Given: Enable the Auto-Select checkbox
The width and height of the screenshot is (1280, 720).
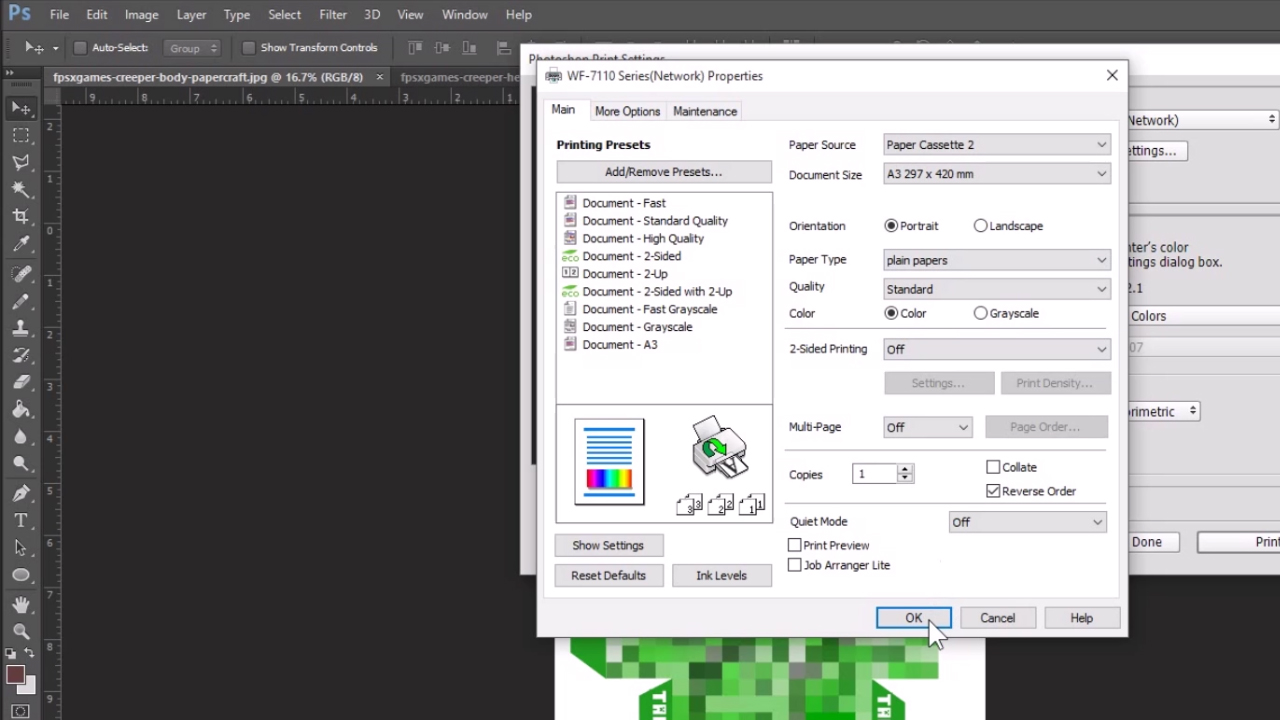Looking at the screenshot, I should point(80,48).
